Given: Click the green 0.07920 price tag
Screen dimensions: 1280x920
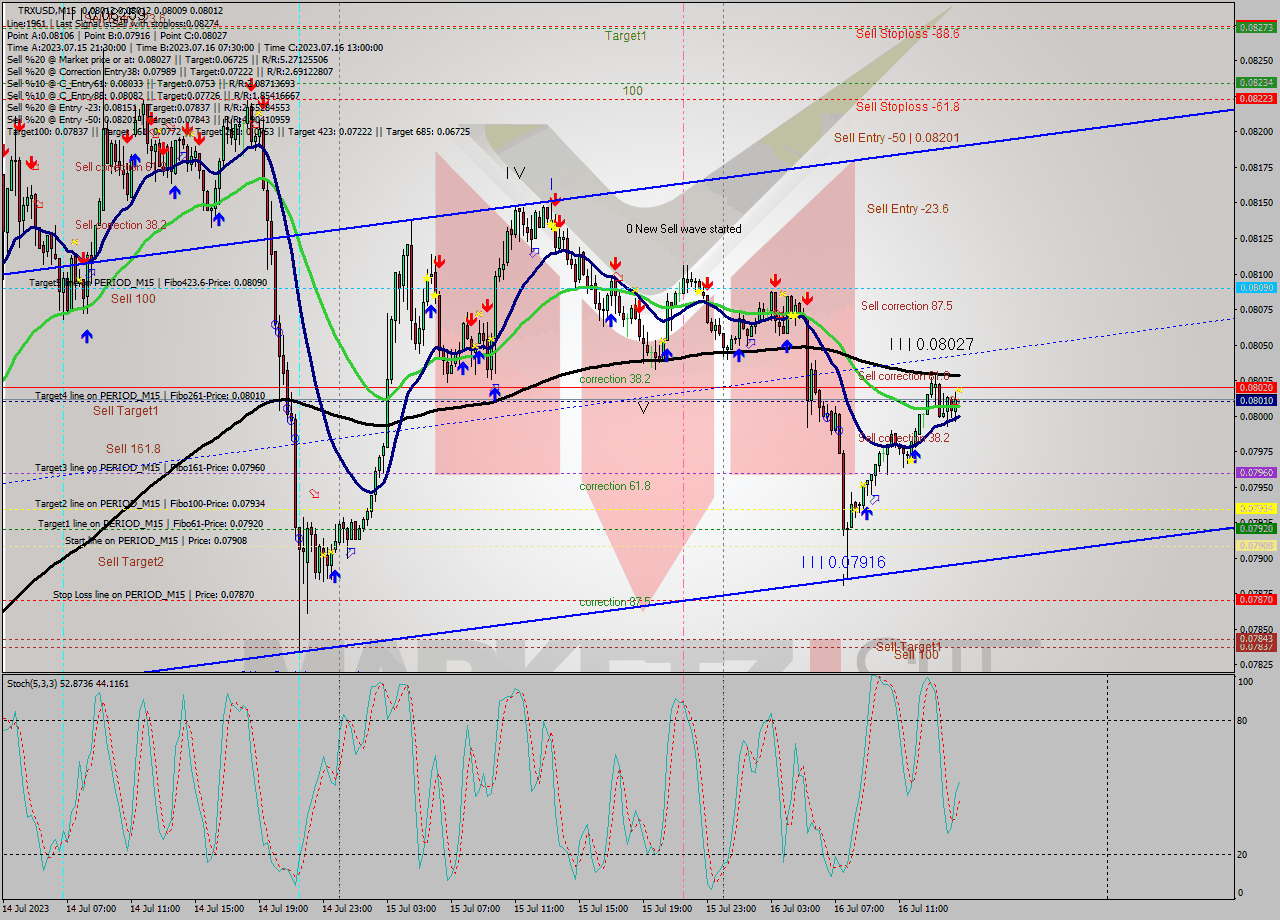Looking at the screenshot, I should tap(1256, 528).
